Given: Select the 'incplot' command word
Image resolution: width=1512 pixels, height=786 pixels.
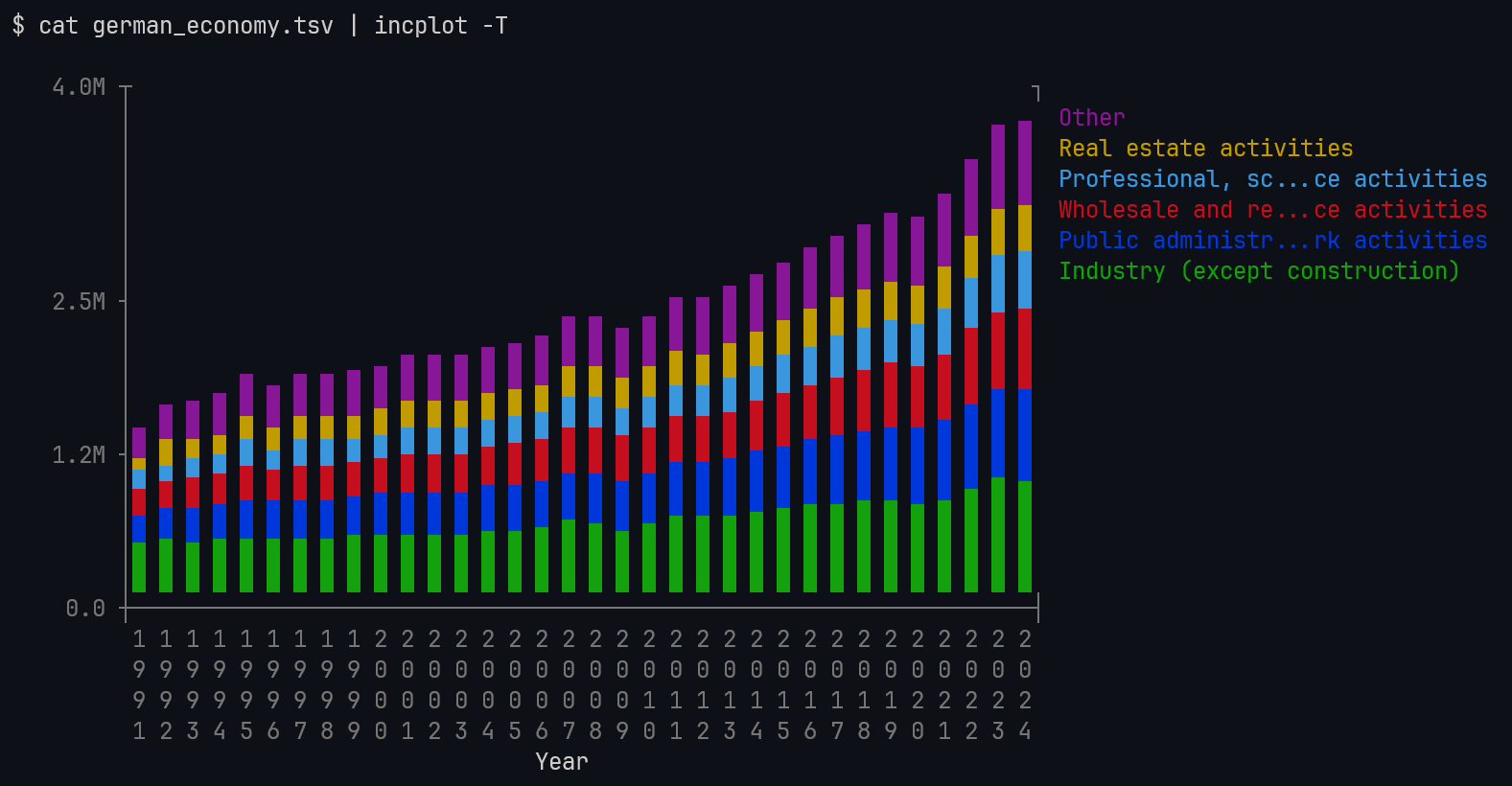Looking at the screenshot, I should tap(421, 26).
